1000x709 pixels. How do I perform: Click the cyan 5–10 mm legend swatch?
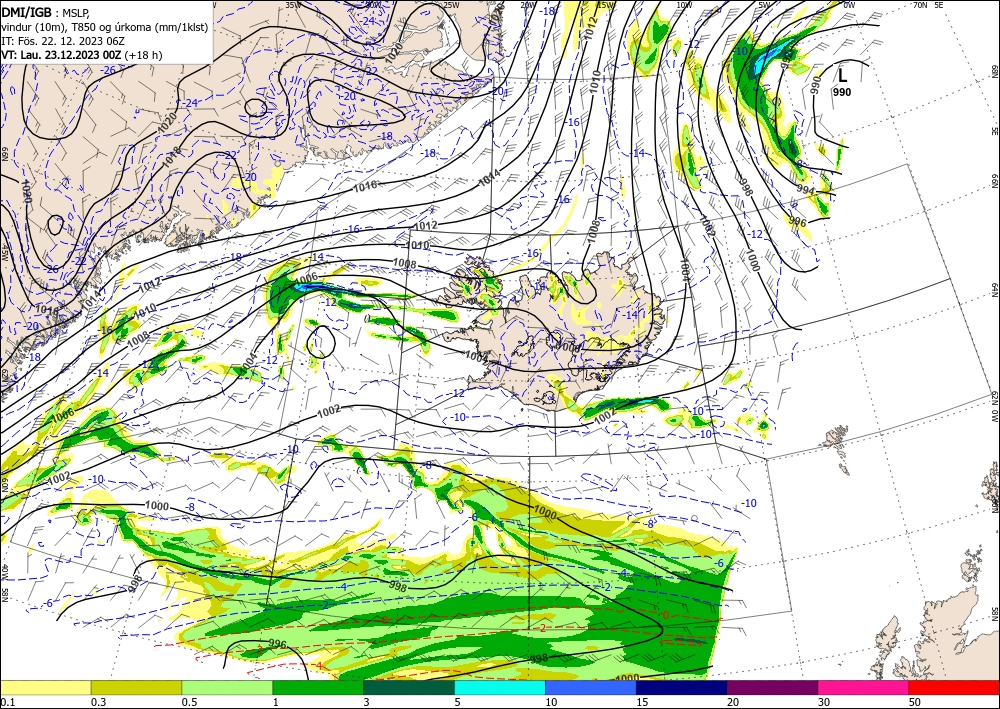click(x=500, y=687)
